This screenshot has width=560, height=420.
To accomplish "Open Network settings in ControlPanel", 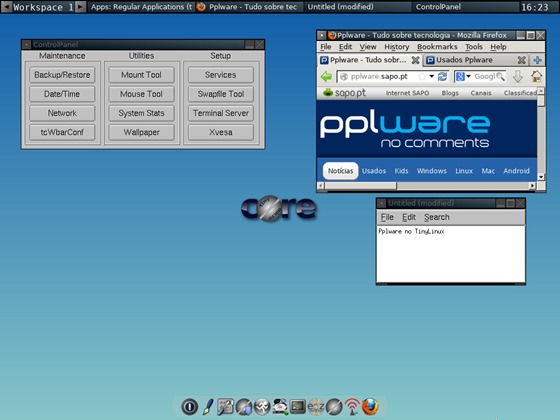I will tap(62, 113).
